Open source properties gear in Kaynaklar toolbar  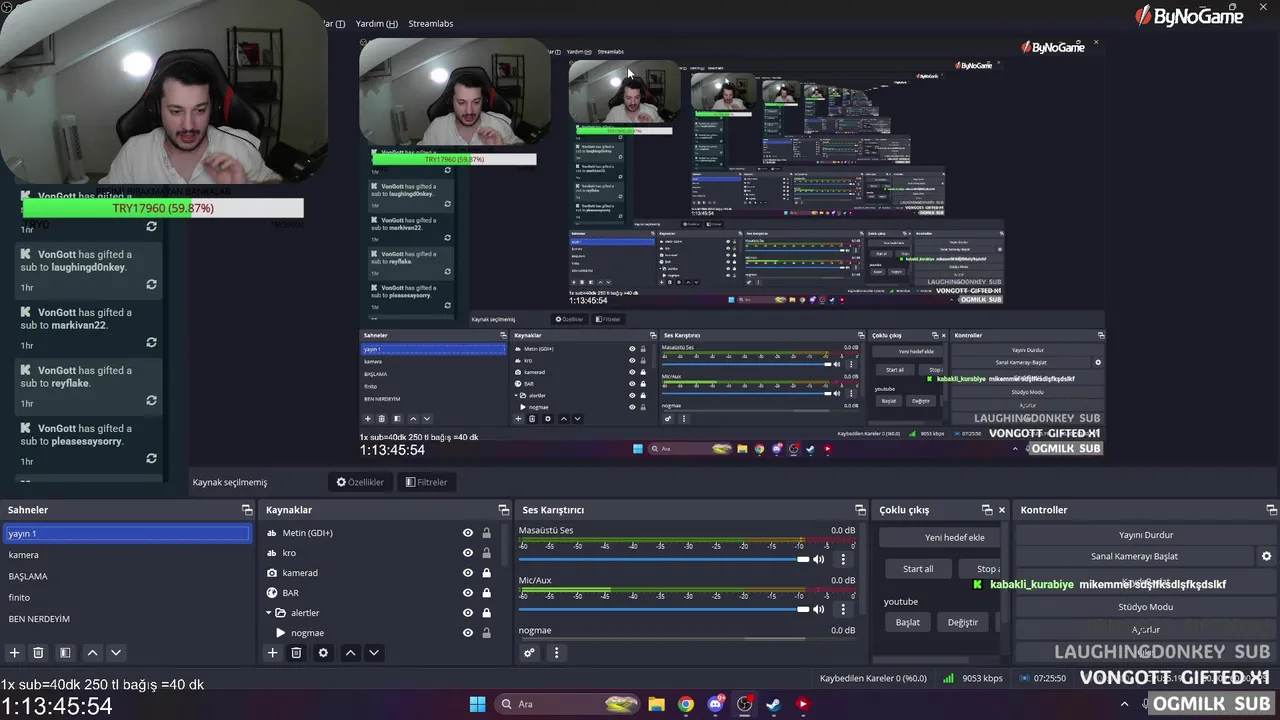tap(323, 653)
